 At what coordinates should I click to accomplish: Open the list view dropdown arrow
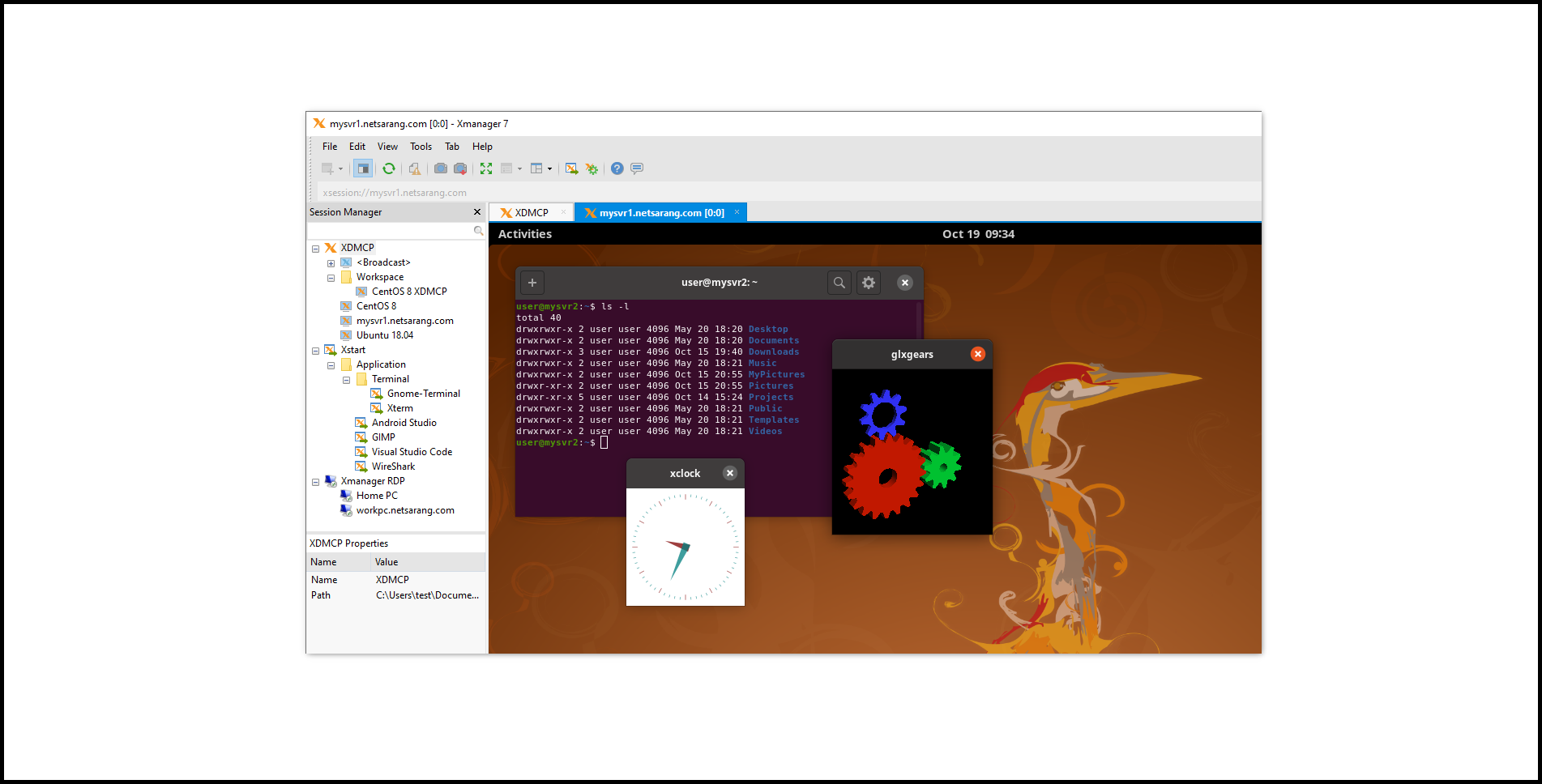coord(519,169)
